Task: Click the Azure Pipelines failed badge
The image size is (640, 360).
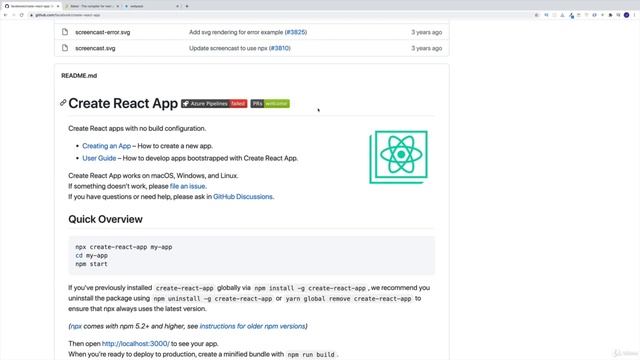Action: [x=214, y=104]
